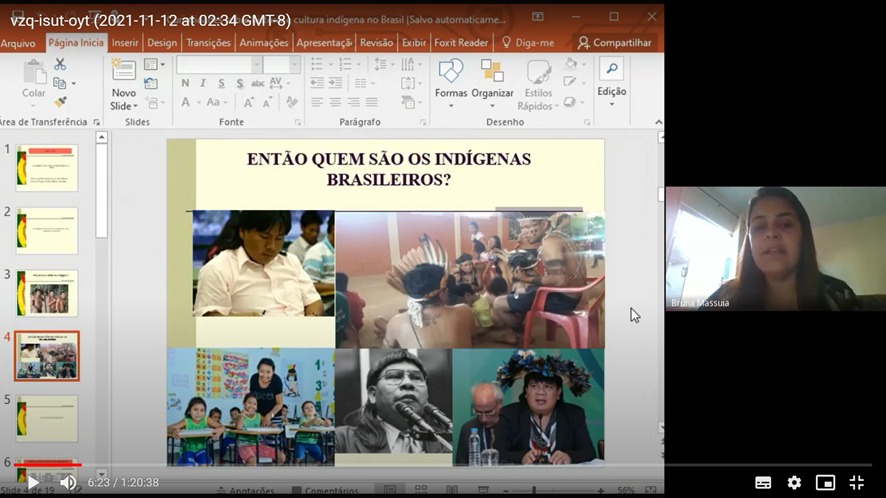The width and height of the screenshot is (886, 498).
Task: Open the font name combo box
Action: [219, 64]
